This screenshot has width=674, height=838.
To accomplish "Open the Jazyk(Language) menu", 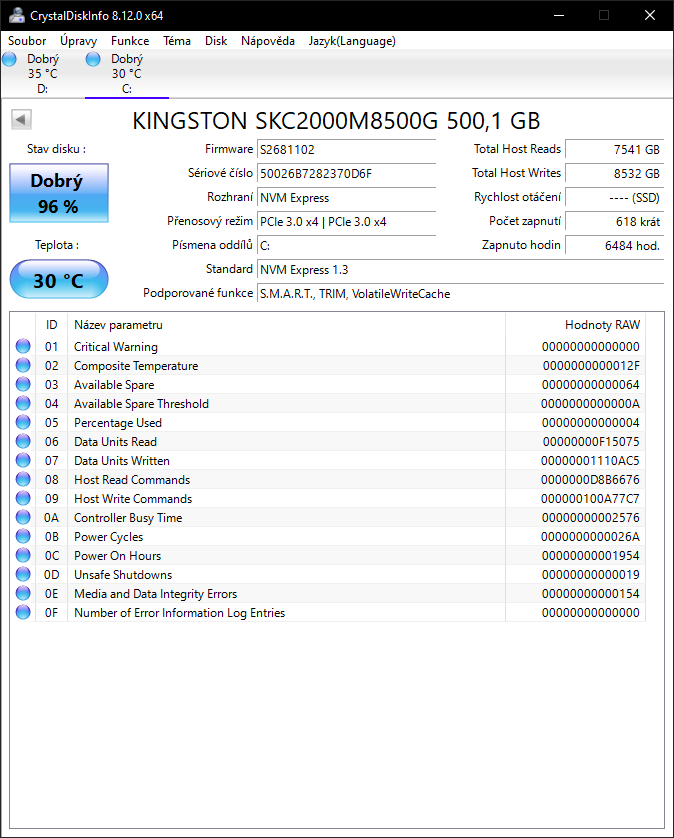I will pyautogui.click(x=352, y=41).
